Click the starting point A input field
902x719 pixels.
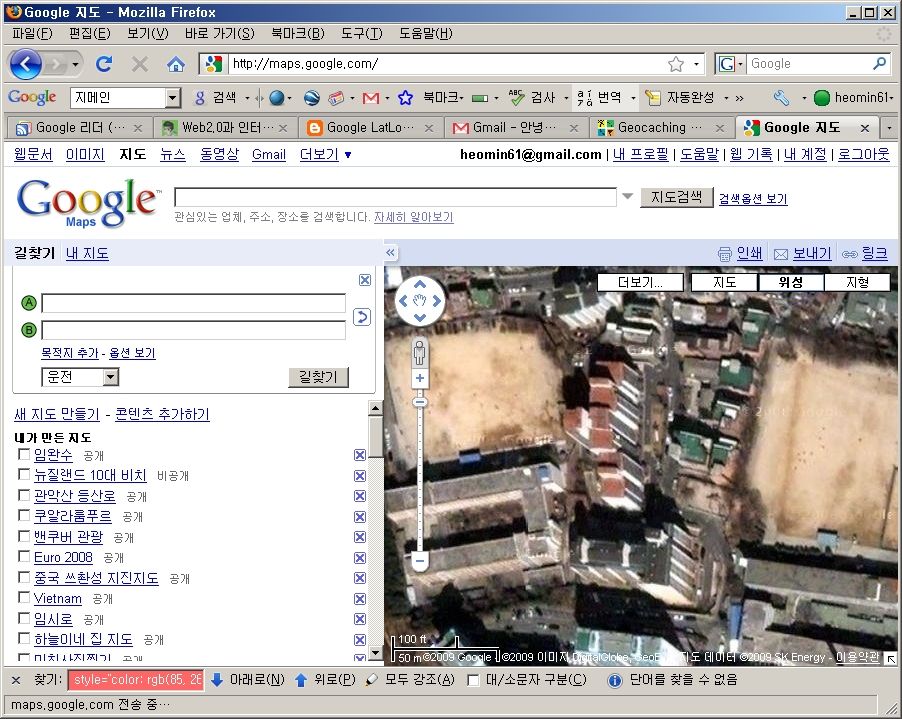(x=193, y=303)
